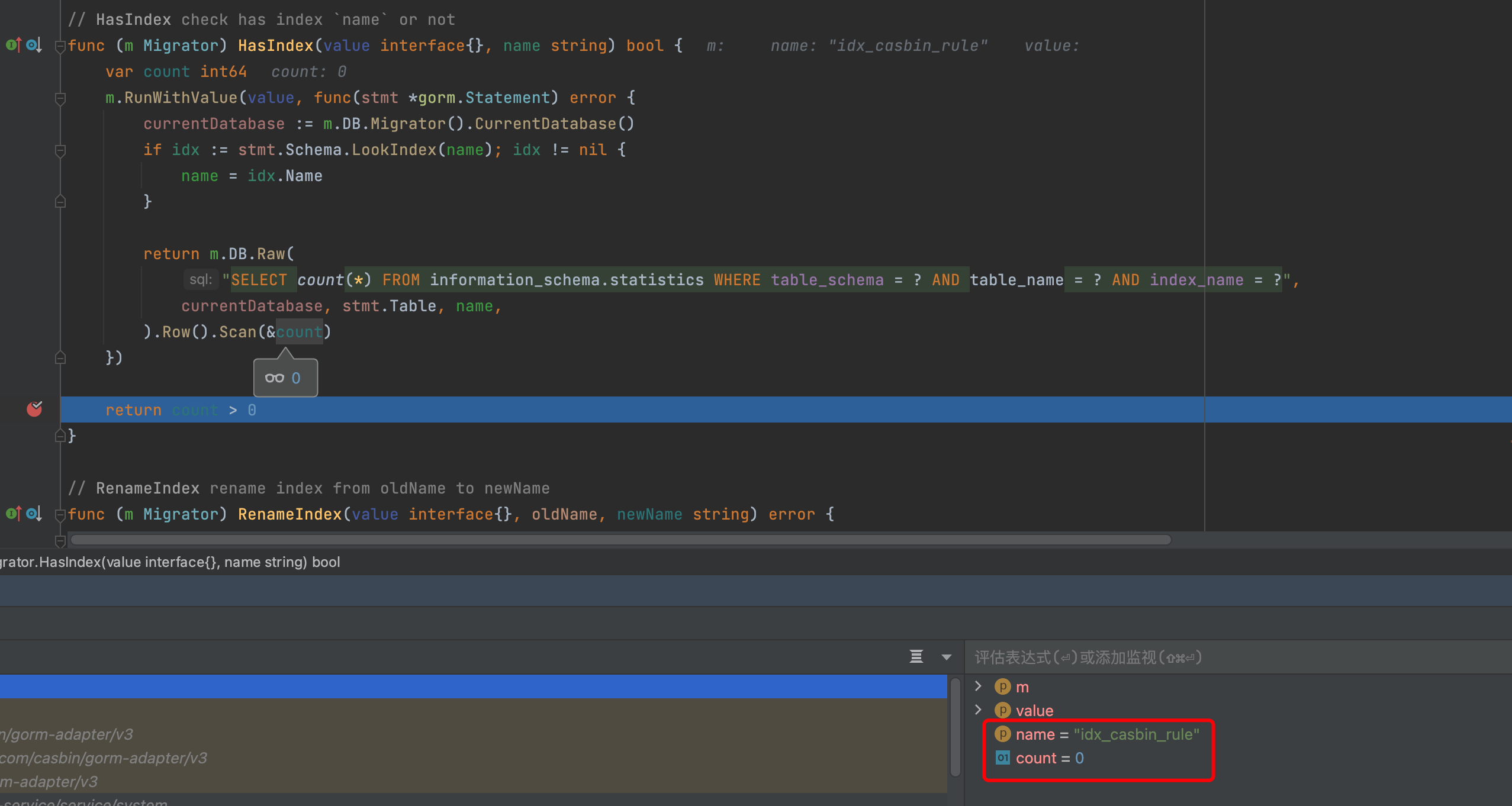The image size is (1512, 806).
Task: Toggle the breakpoint on the return count line
Action: (34, 409)
